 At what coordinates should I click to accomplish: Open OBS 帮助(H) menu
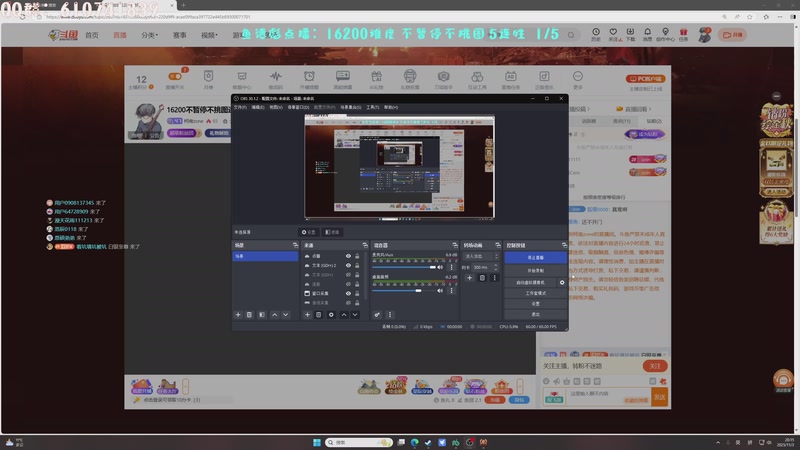click(391, 107)
